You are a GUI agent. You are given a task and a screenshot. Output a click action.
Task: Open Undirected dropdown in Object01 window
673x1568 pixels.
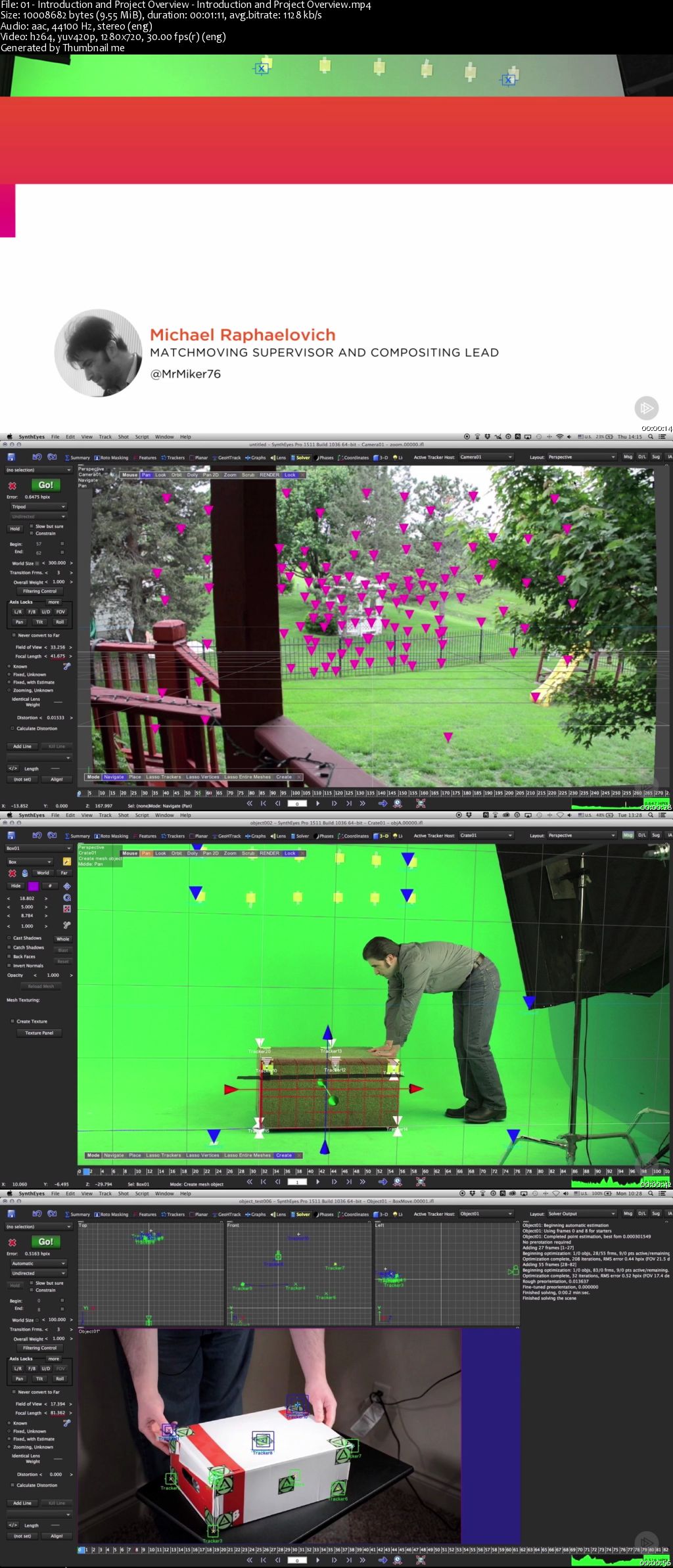coord(37,1273)
